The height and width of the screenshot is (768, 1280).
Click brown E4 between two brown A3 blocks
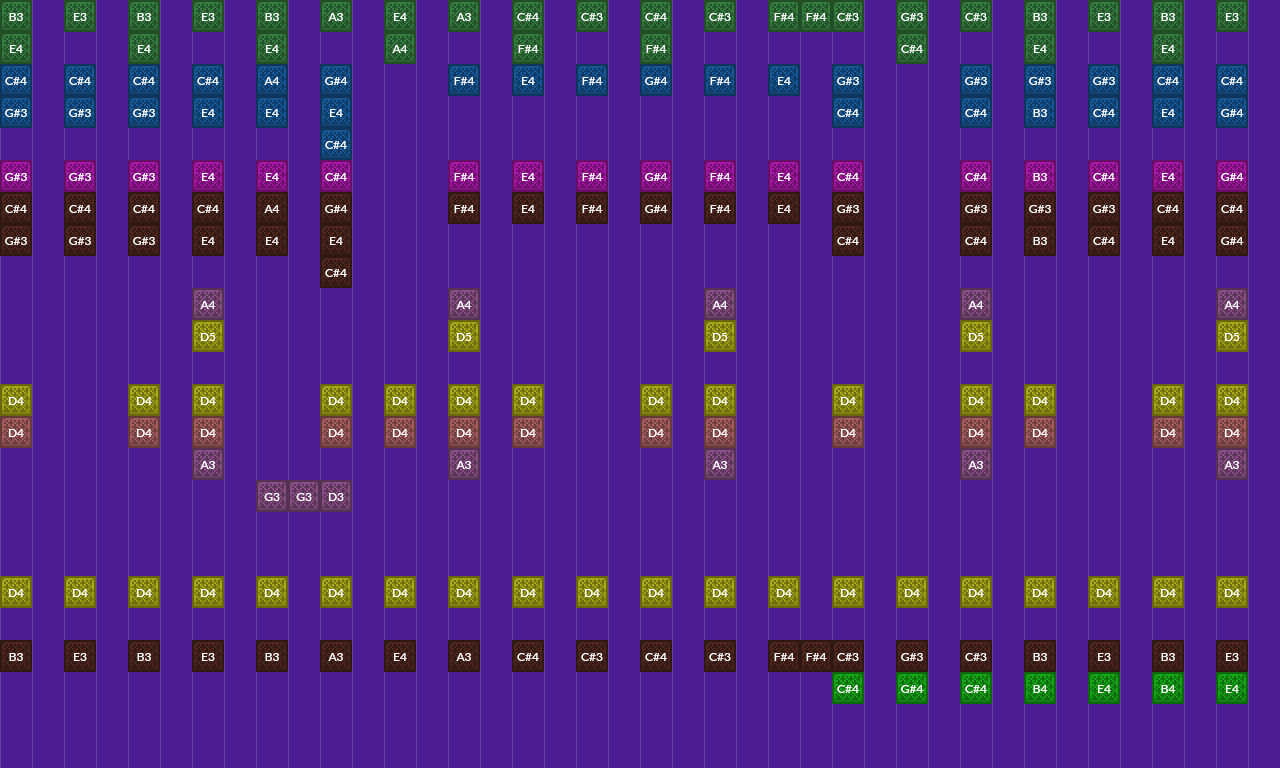click(x=400, y=657)
